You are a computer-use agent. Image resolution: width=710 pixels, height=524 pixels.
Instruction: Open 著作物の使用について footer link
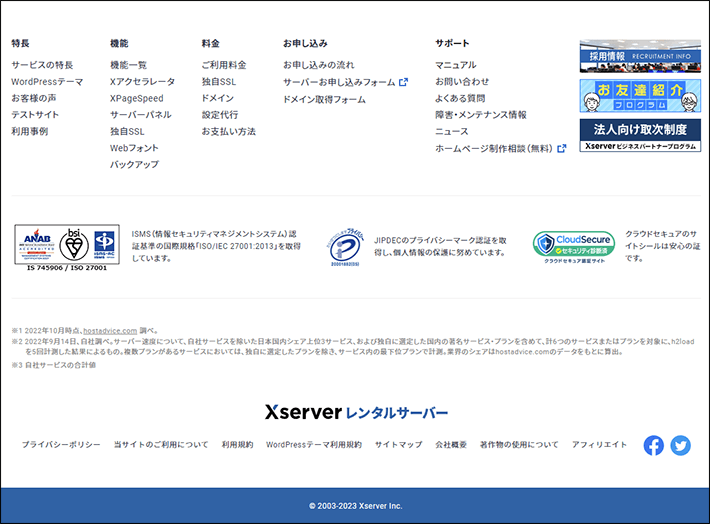[519, 445]
